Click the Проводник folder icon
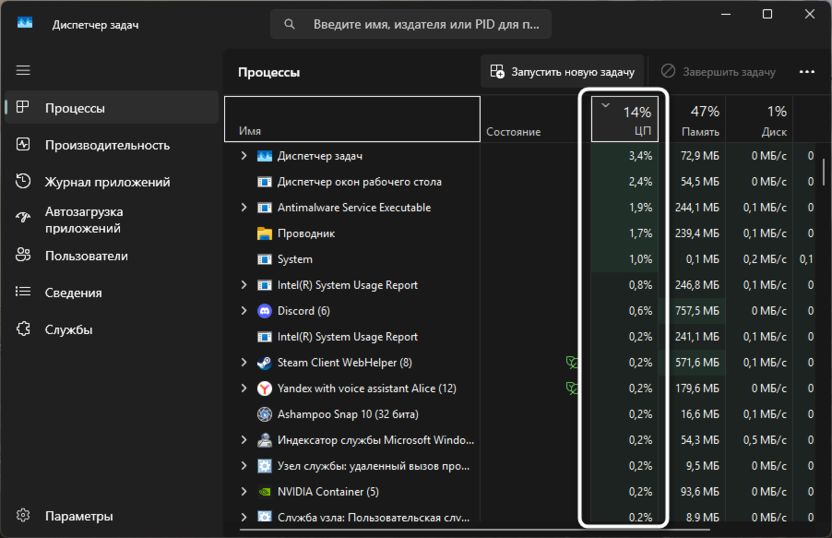This screenshot has width=832, height=538. pos(264,234)
